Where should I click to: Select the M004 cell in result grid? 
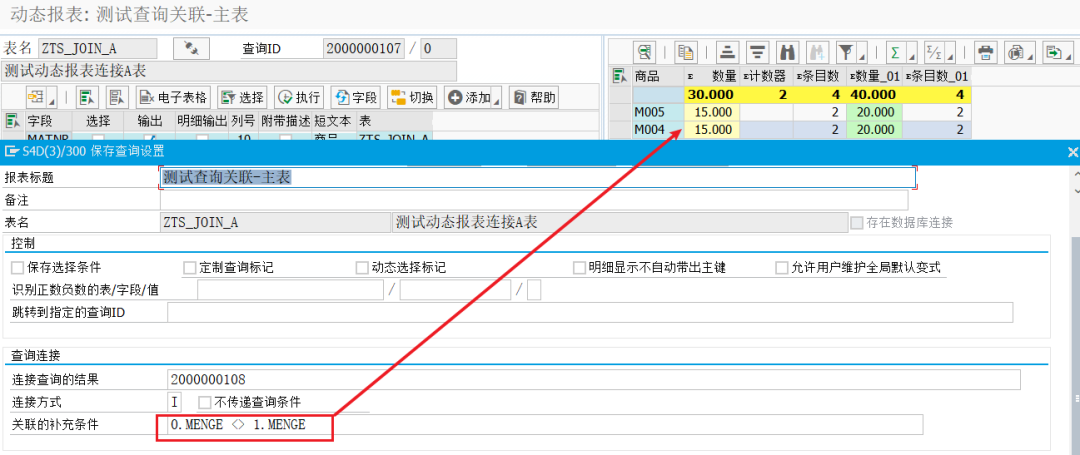pos(658,129)
